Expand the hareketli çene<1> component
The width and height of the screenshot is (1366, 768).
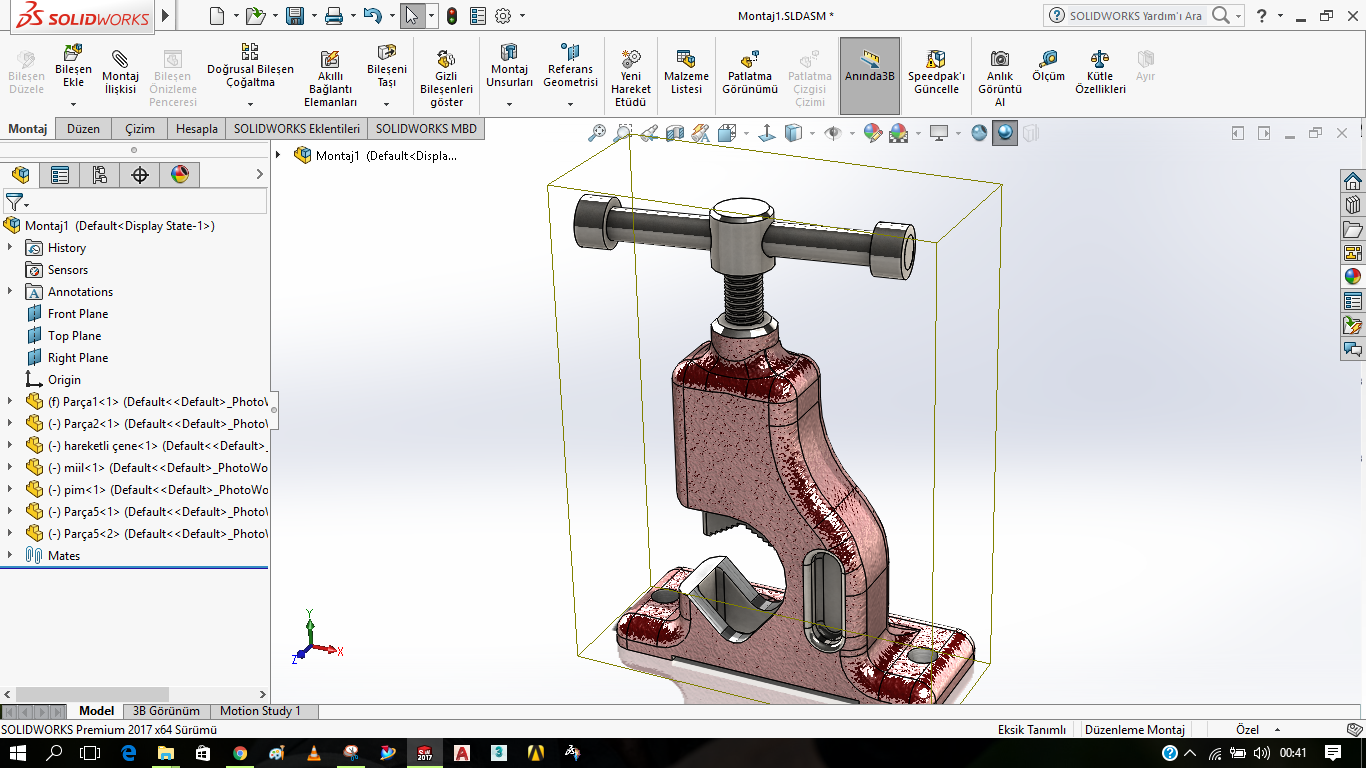coord(10,445)
